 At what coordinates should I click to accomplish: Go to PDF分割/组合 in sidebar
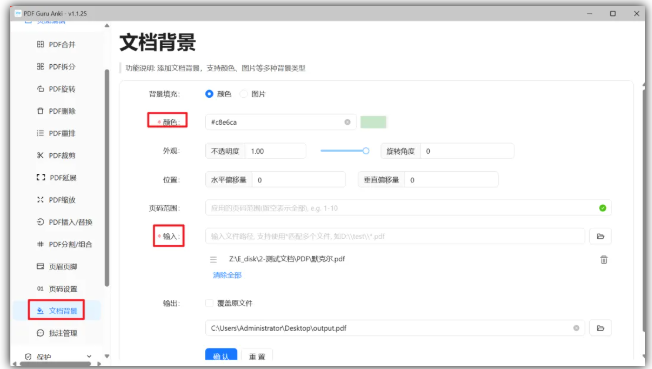pyautogui.click(x=64, y=244)
